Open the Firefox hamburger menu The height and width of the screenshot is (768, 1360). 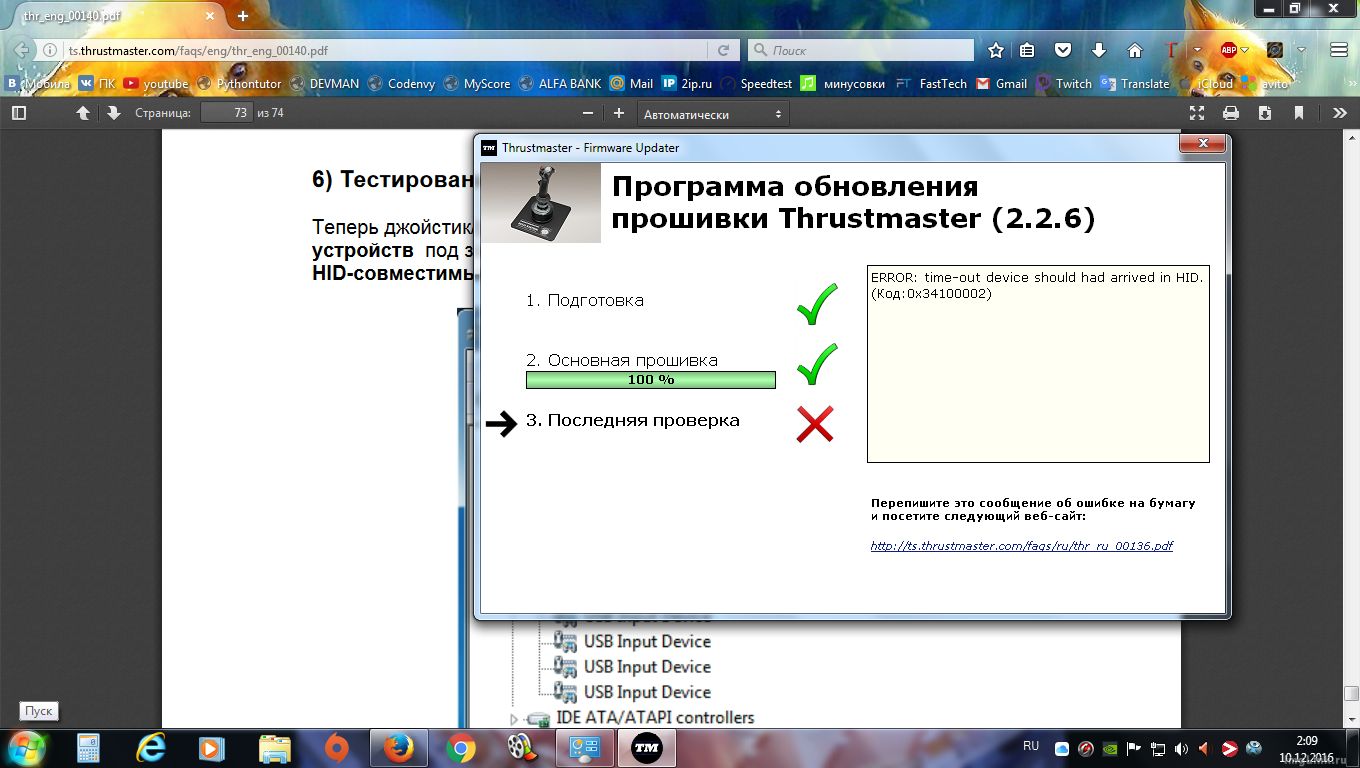click(x=1339, y=50)
